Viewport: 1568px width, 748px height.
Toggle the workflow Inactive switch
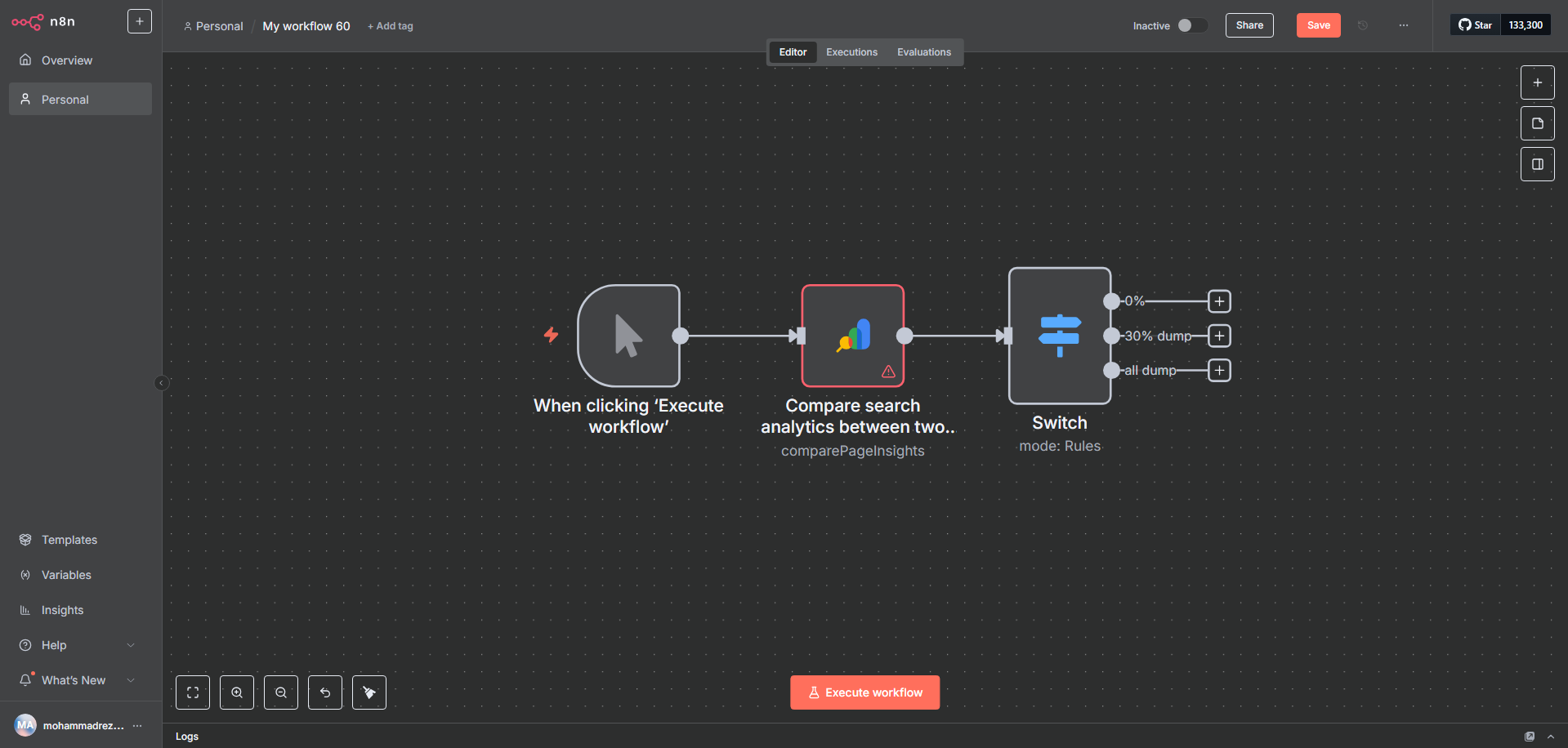1191,25
